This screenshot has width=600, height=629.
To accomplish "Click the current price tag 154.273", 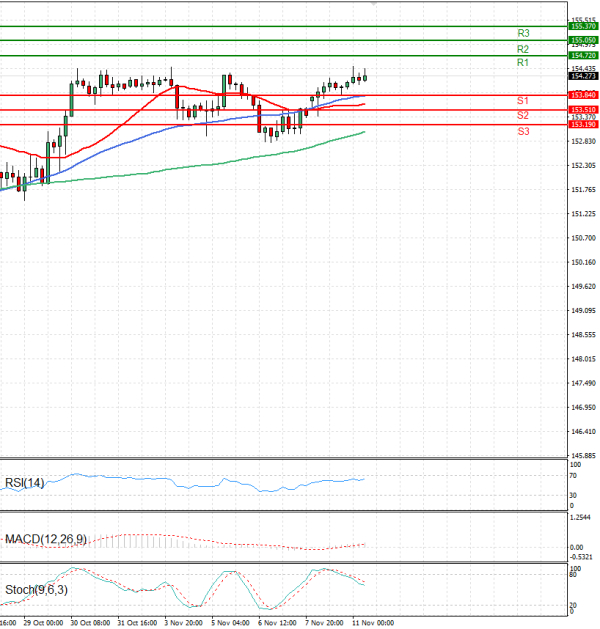I will click(583, 76).
